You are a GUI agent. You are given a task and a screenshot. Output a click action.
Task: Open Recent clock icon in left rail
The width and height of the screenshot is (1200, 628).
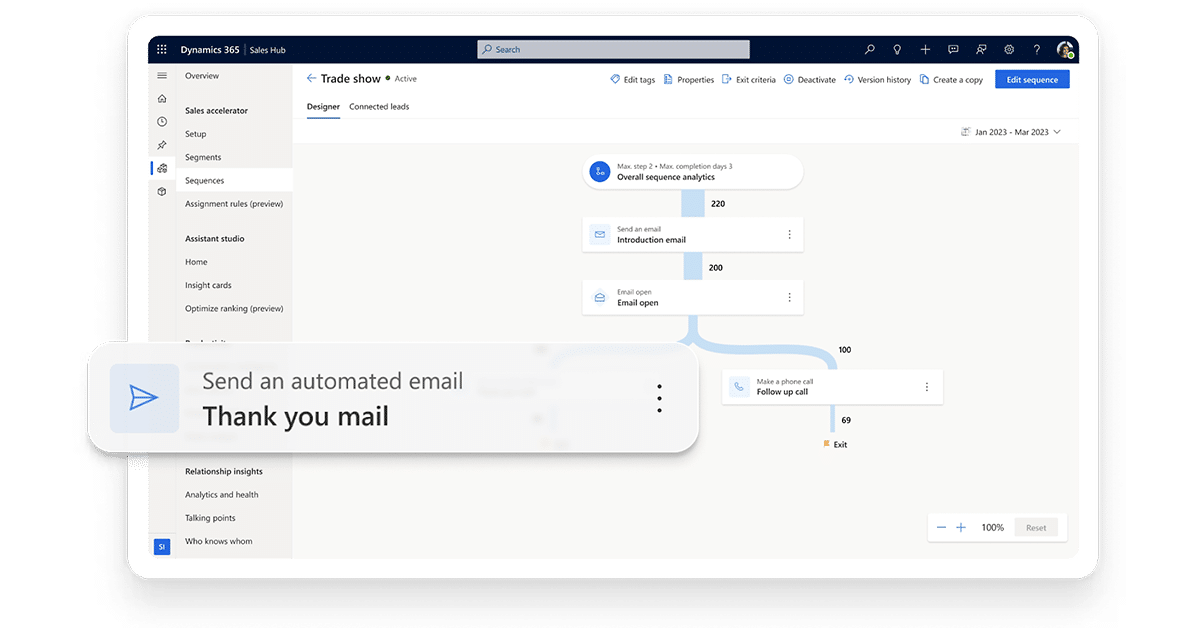[162, 122]
